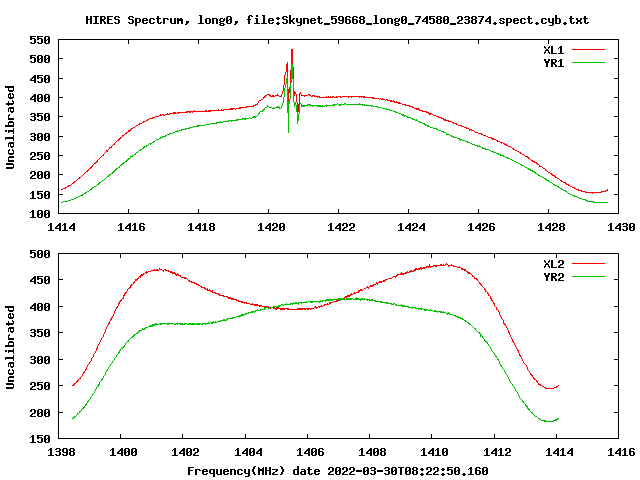Click the top plot Uncalibrated y-axis label
This screenshot has height=480, width=640.
[x=10, y=127]
